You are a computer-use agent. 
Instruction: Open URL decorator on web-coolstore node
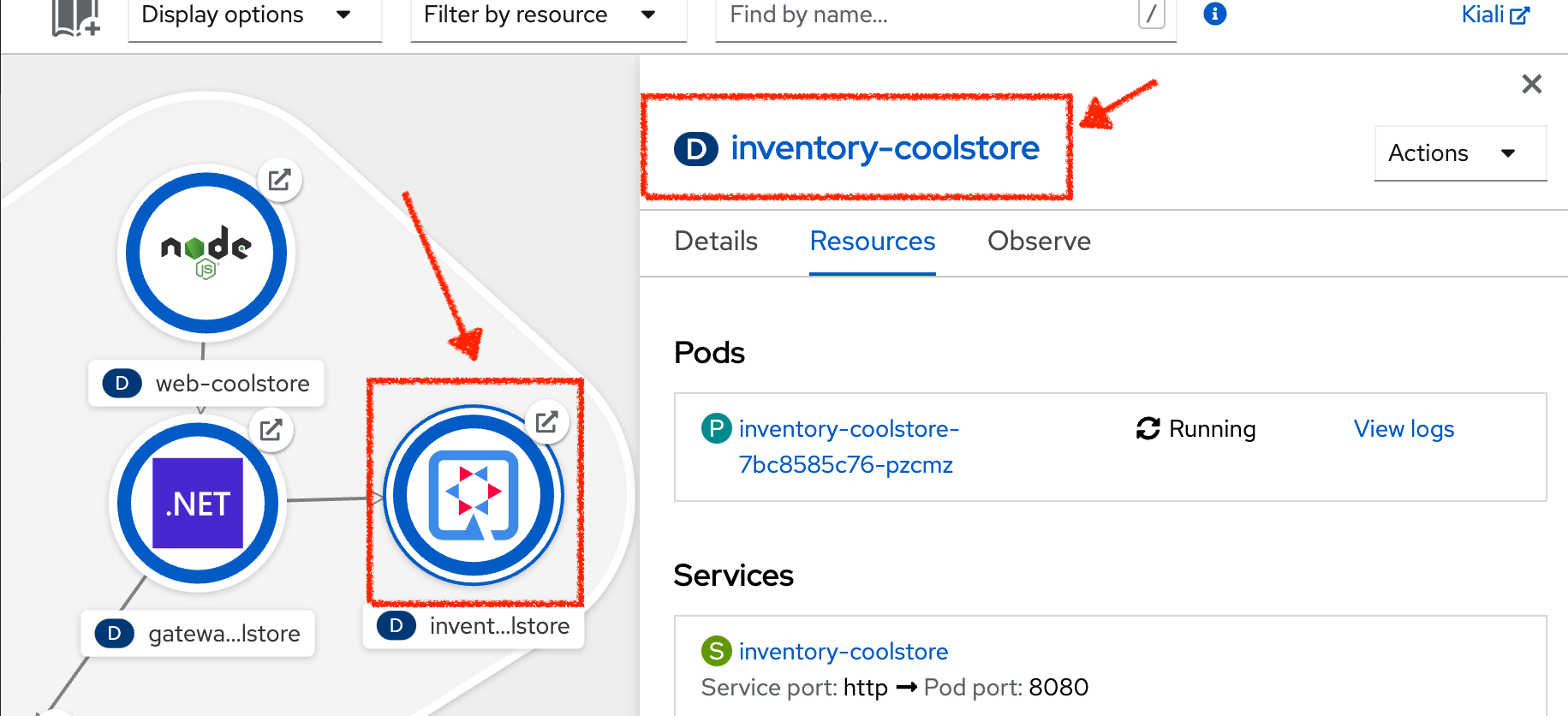click(280, 180)
